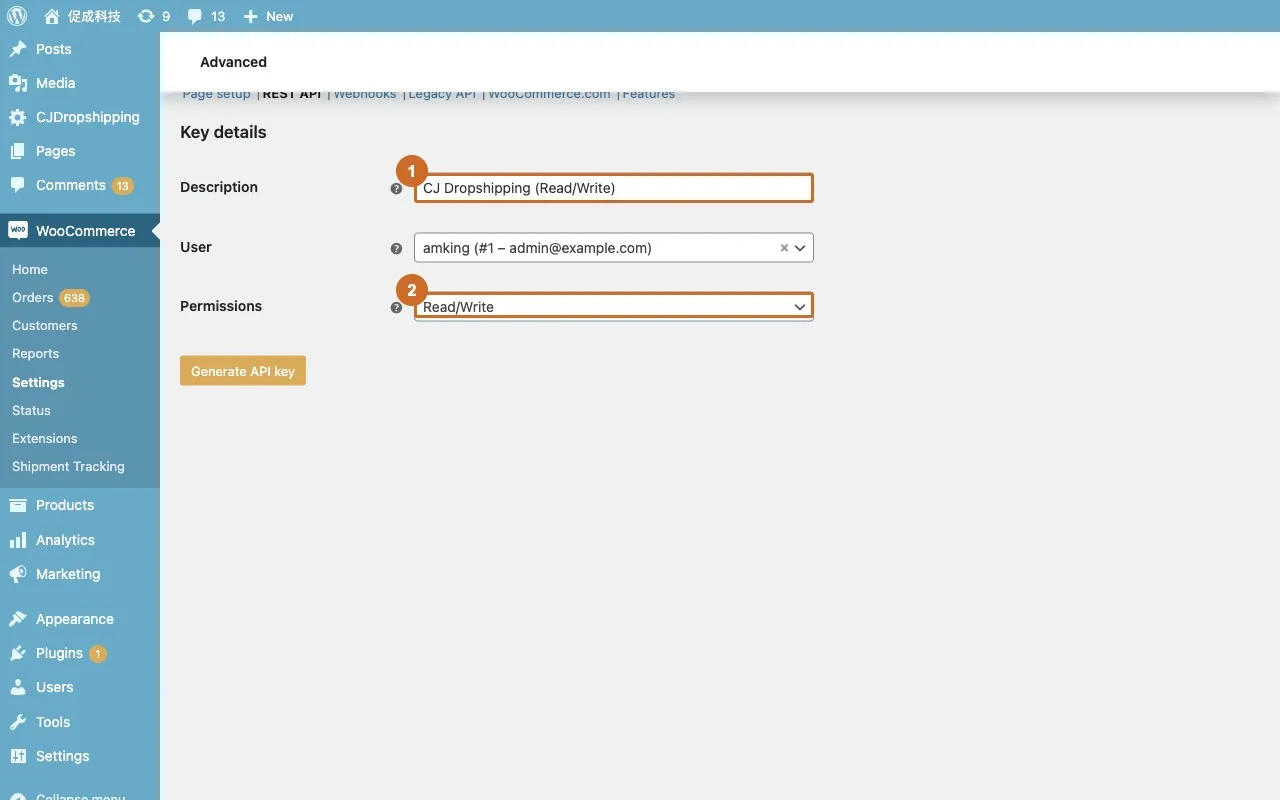Open the pending updates icon showing 9

tap(146, 16)
